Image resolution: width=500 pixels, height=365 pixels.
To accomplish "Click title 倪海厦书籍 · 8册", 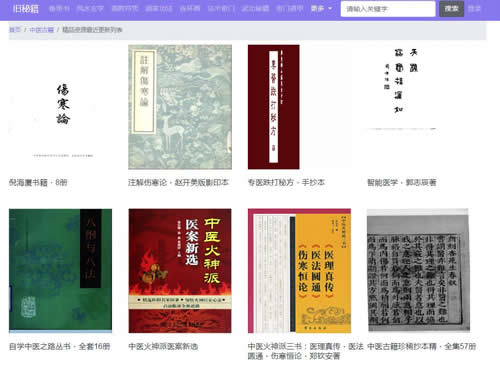I will click(x=38, y=183).
